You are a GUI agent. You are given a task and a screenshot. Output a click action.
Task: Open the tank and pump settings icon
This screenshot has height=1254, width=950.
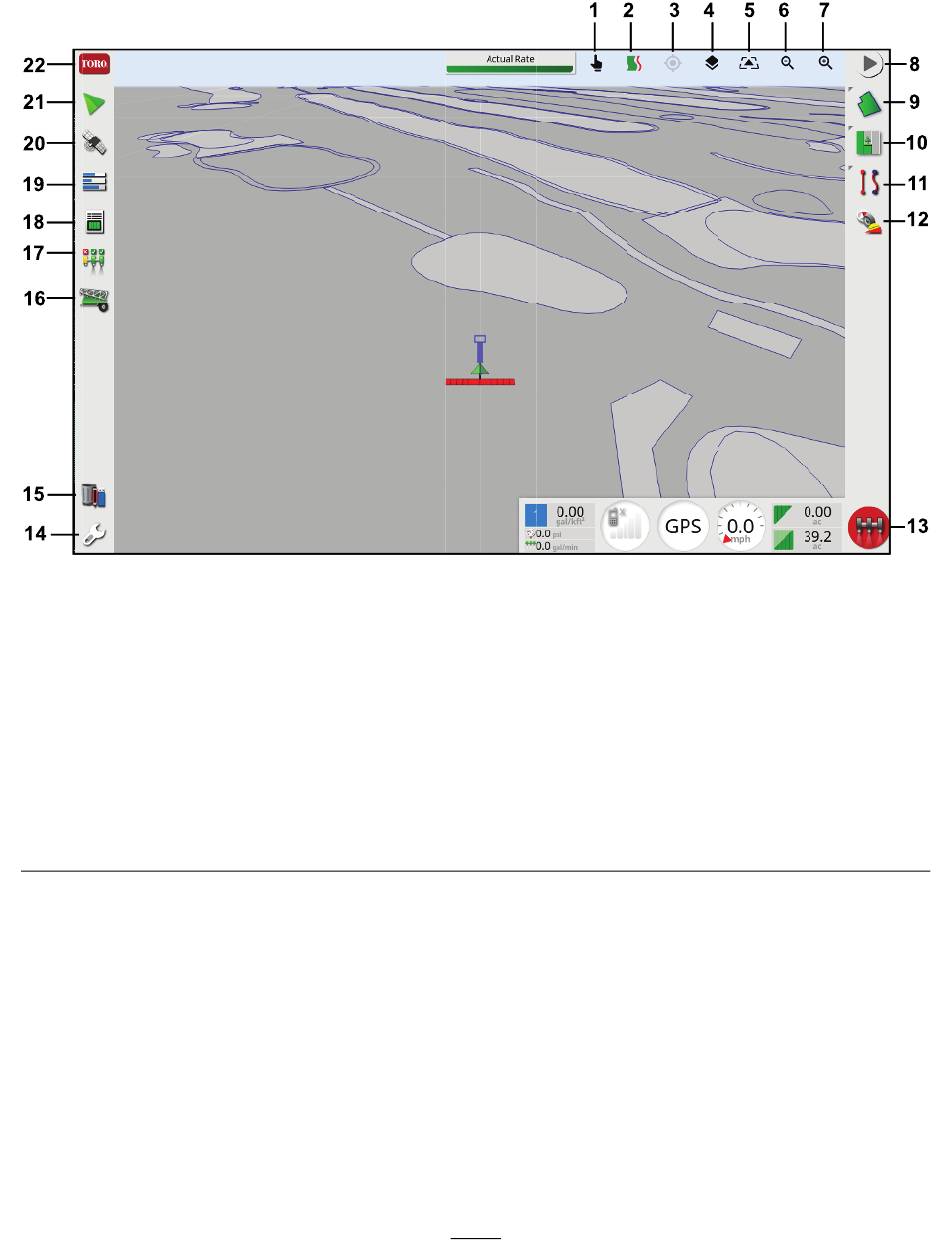coord(95,495)
